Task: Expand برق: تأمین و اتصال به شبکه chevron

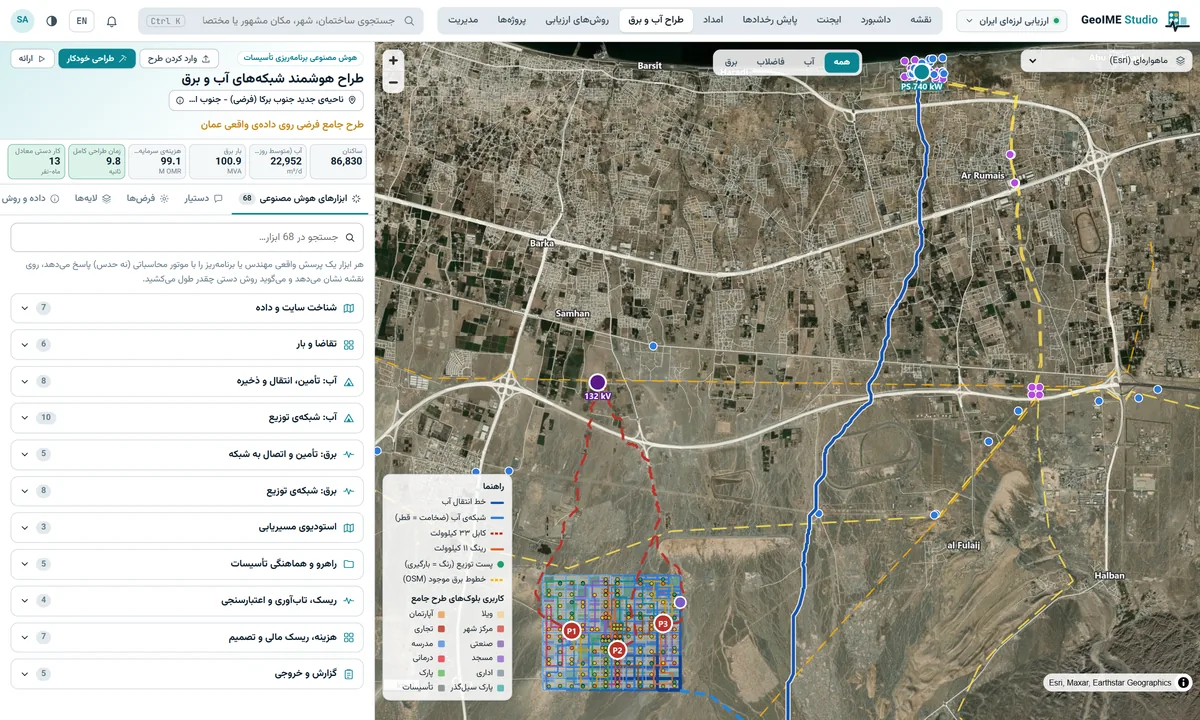Action: [x=25, y=454]
